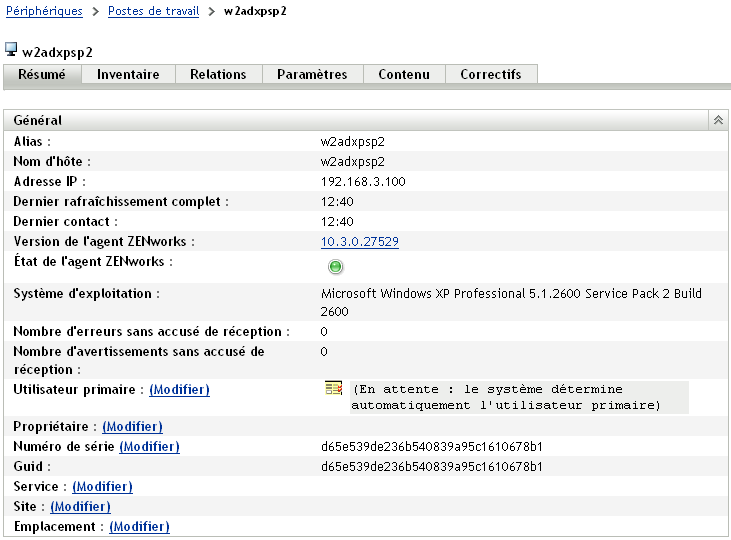Click Modifier next to Numéro de série
This screenshot has height=540, width=731.
pyautogui.click(x=150, y=447)
